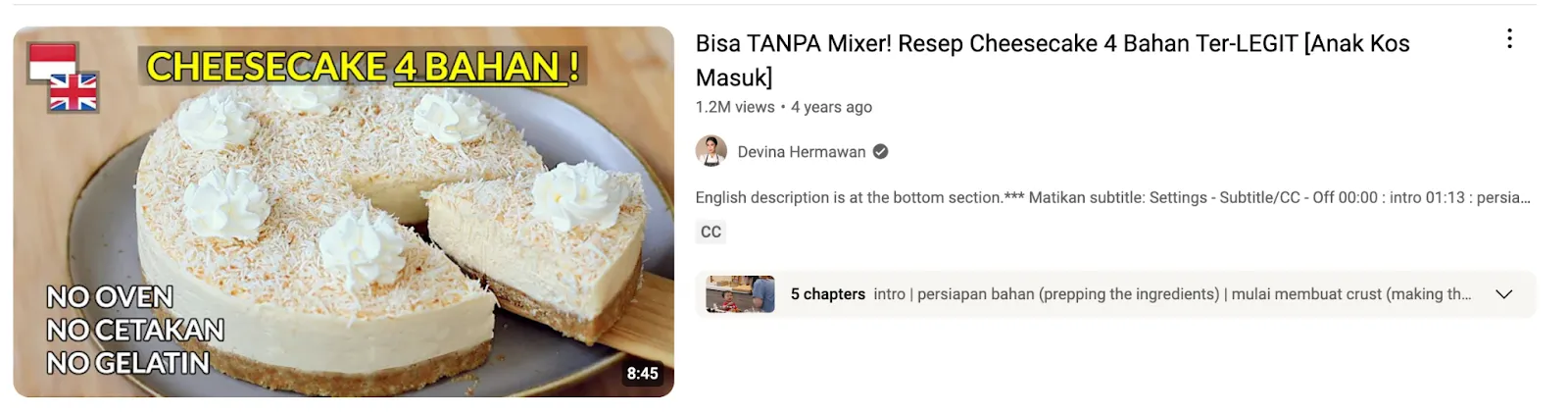Click the 8:45 duration badge
The width and height of the screenshot is (1568, 415).
tap(642, 373)
